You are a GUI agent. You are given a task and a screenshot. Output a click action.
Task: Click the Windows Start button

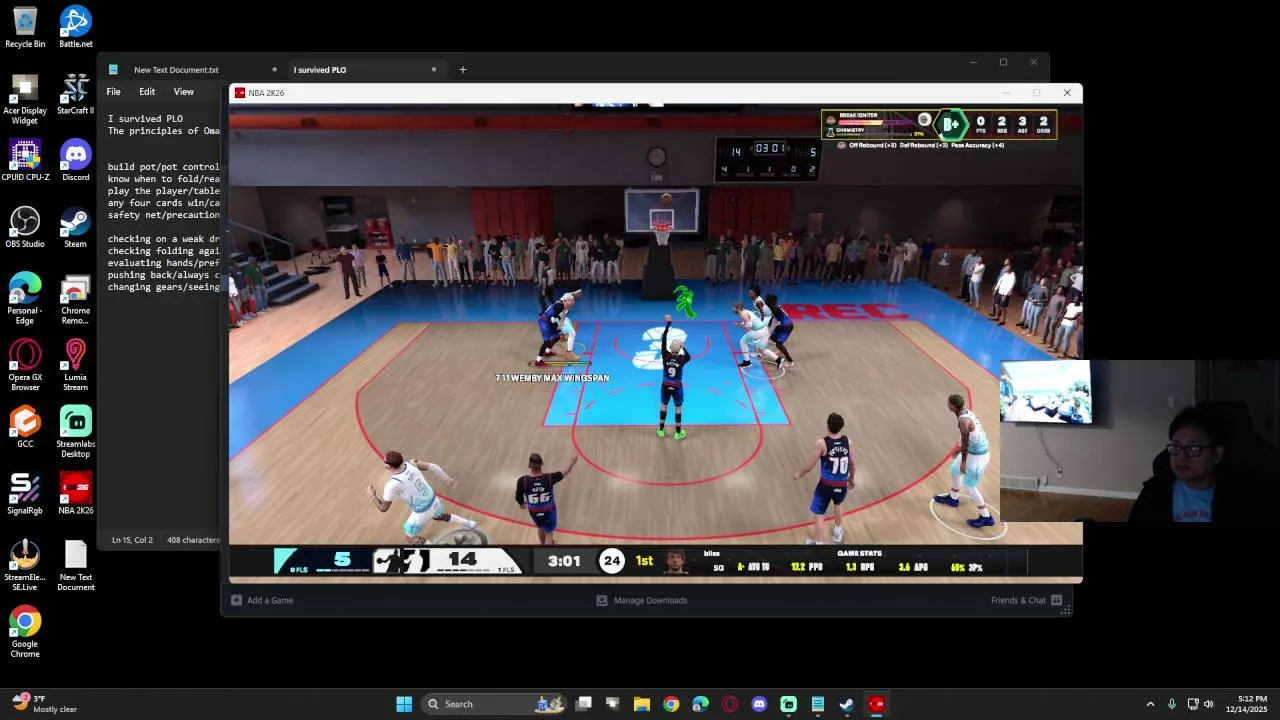click(404, 704)
